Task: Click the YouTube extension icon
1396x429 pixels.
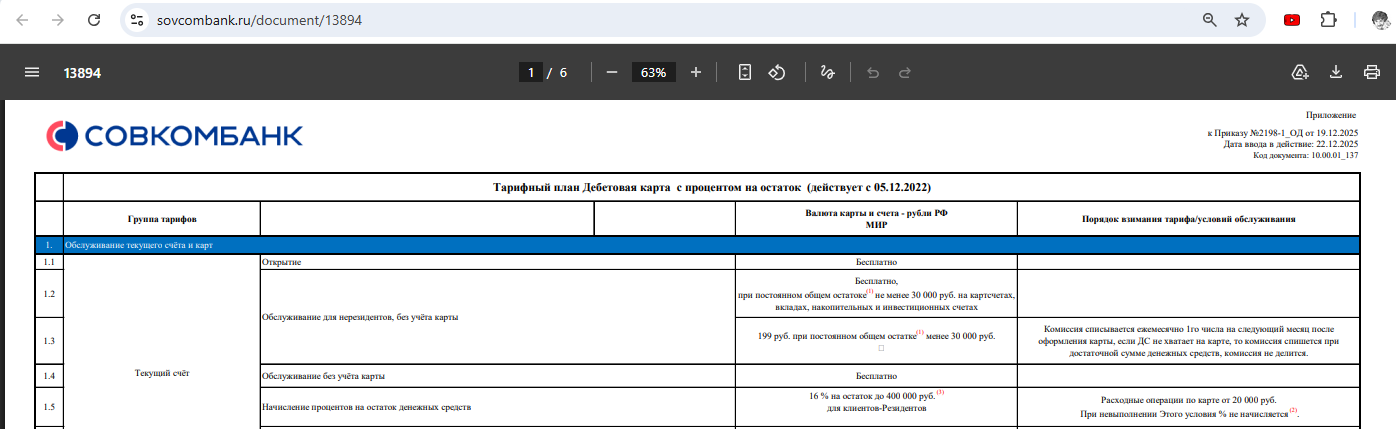Action: click(1292, 20)
